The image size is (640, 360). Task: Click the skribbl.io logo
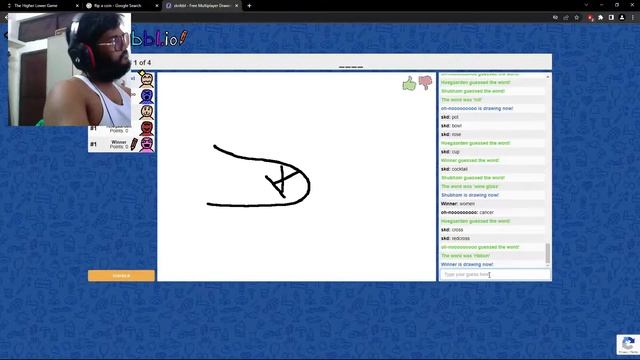tap(159, 39)
